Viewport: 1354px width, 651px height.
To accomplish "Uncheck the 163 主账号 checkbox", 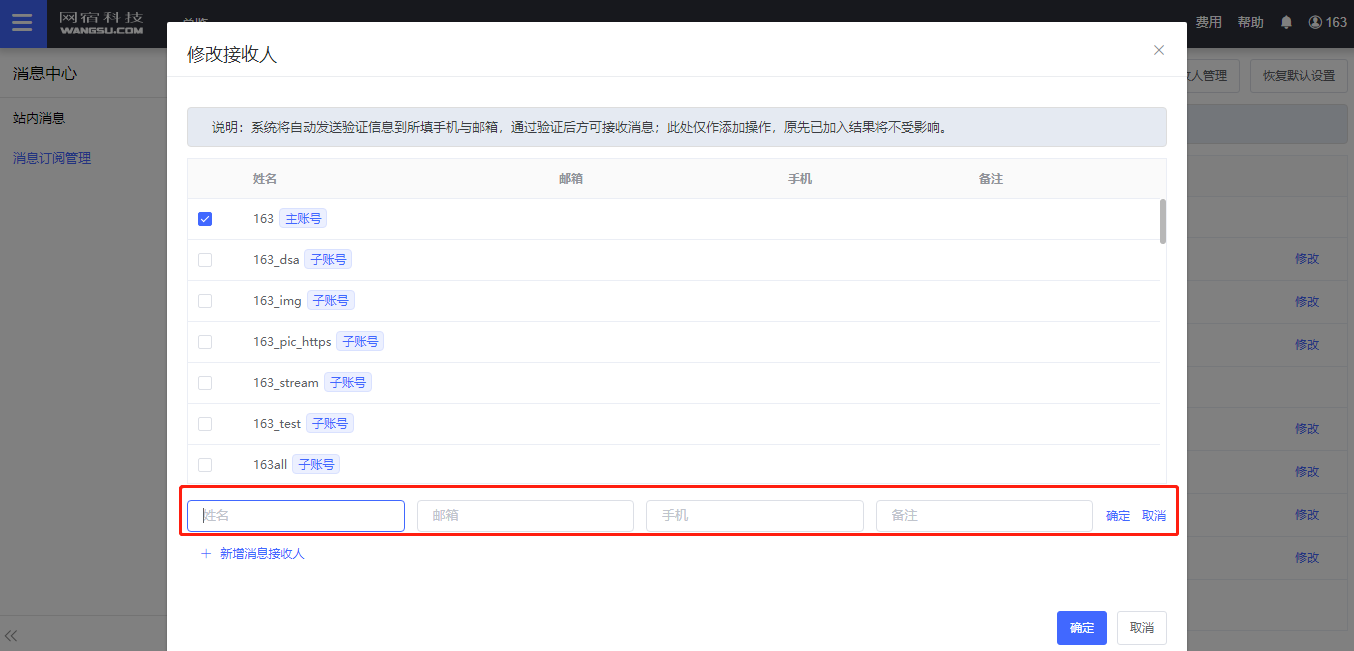I will [205, 219].
